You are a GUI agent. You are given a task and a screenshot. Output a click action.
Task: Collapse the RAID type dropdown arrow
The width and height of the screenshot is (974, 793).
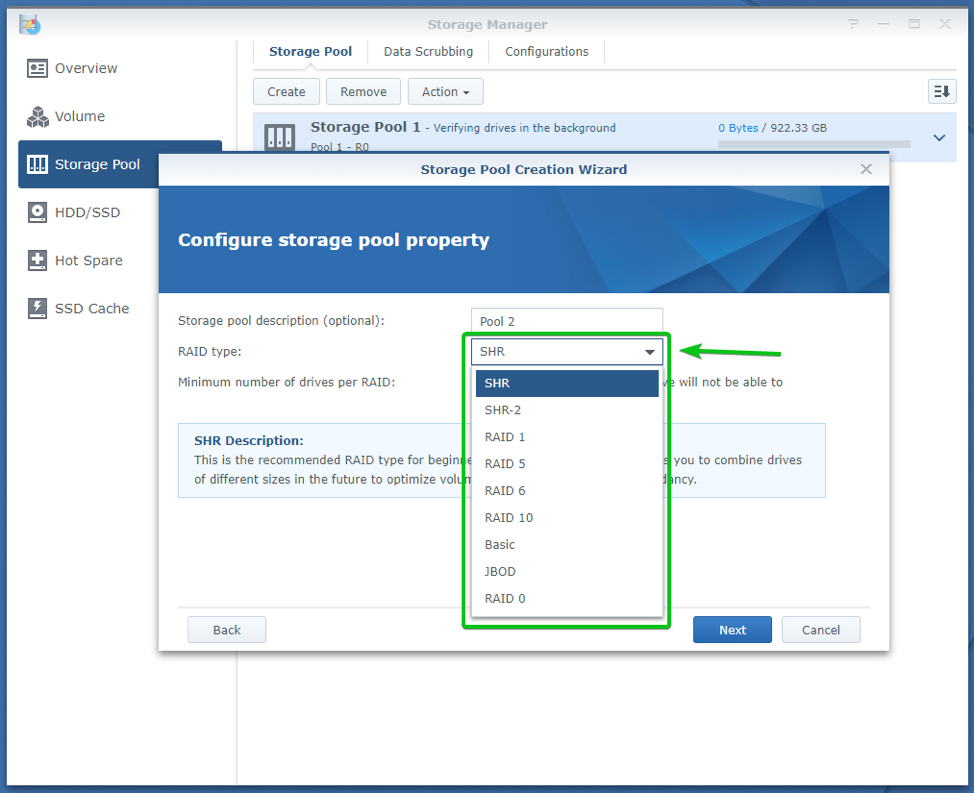coord(650,352)
